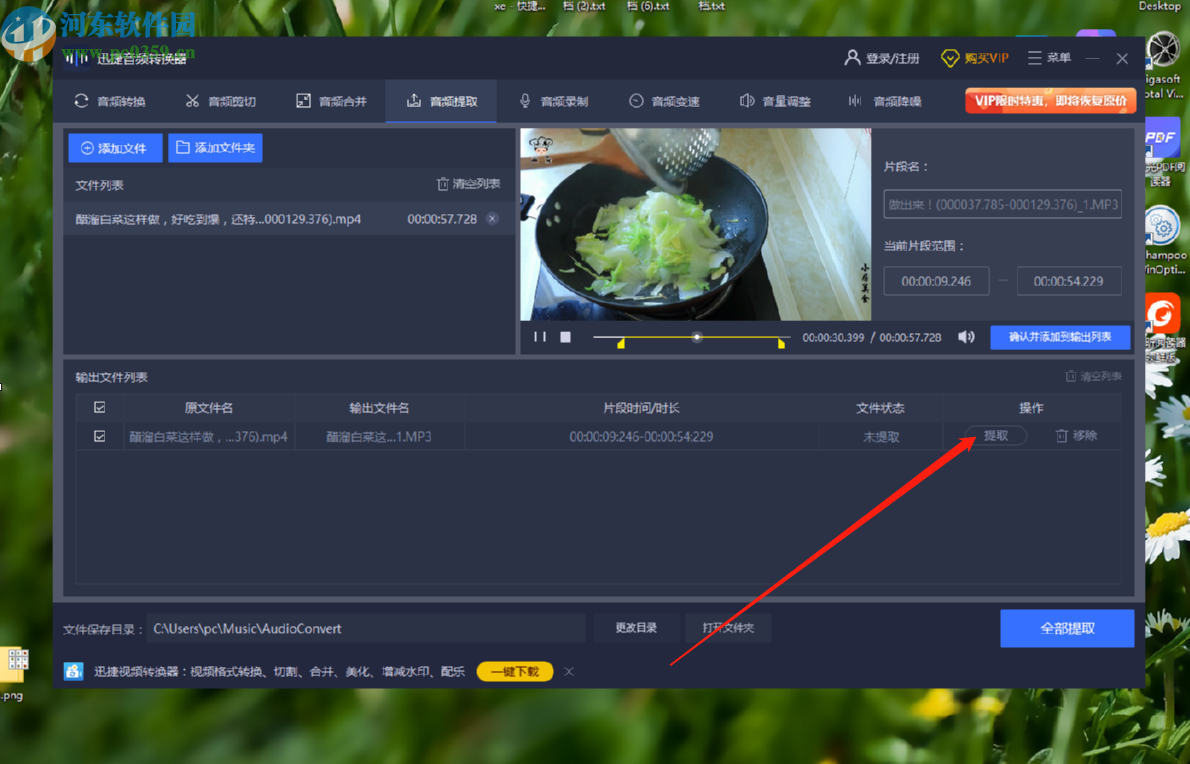Click the orange browser desktop icon

click(x=1163, y=328)
